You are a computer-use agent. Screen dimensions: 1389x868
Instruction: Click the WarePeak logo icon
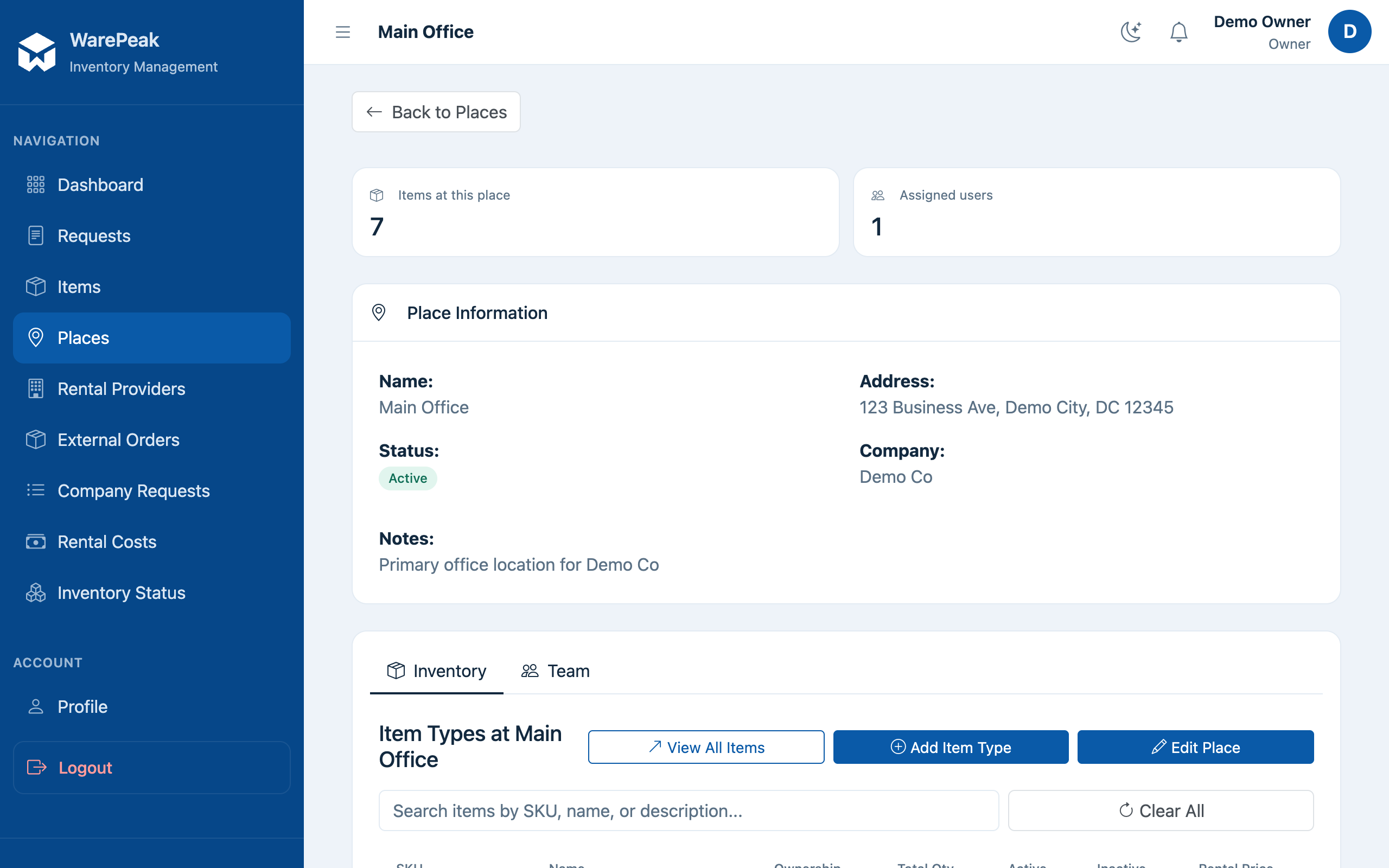tap(37, 52)
